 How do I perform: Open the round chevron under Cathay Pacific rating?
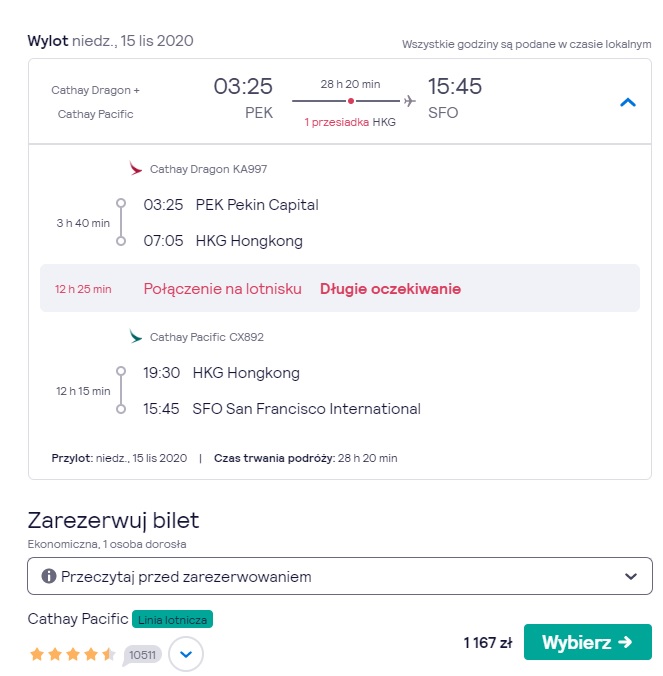[x=186, y=654]
